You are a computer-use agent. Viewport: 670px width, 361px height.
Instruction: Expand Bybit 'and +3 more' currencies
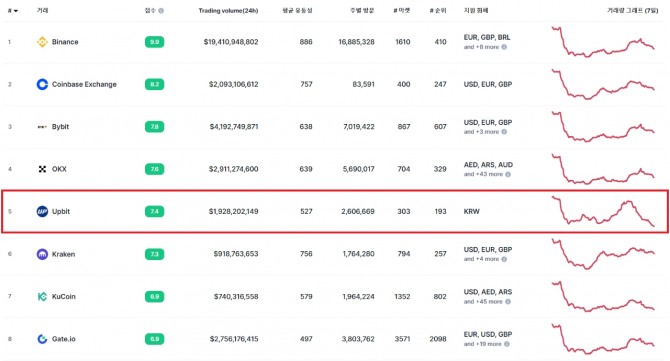481,132
